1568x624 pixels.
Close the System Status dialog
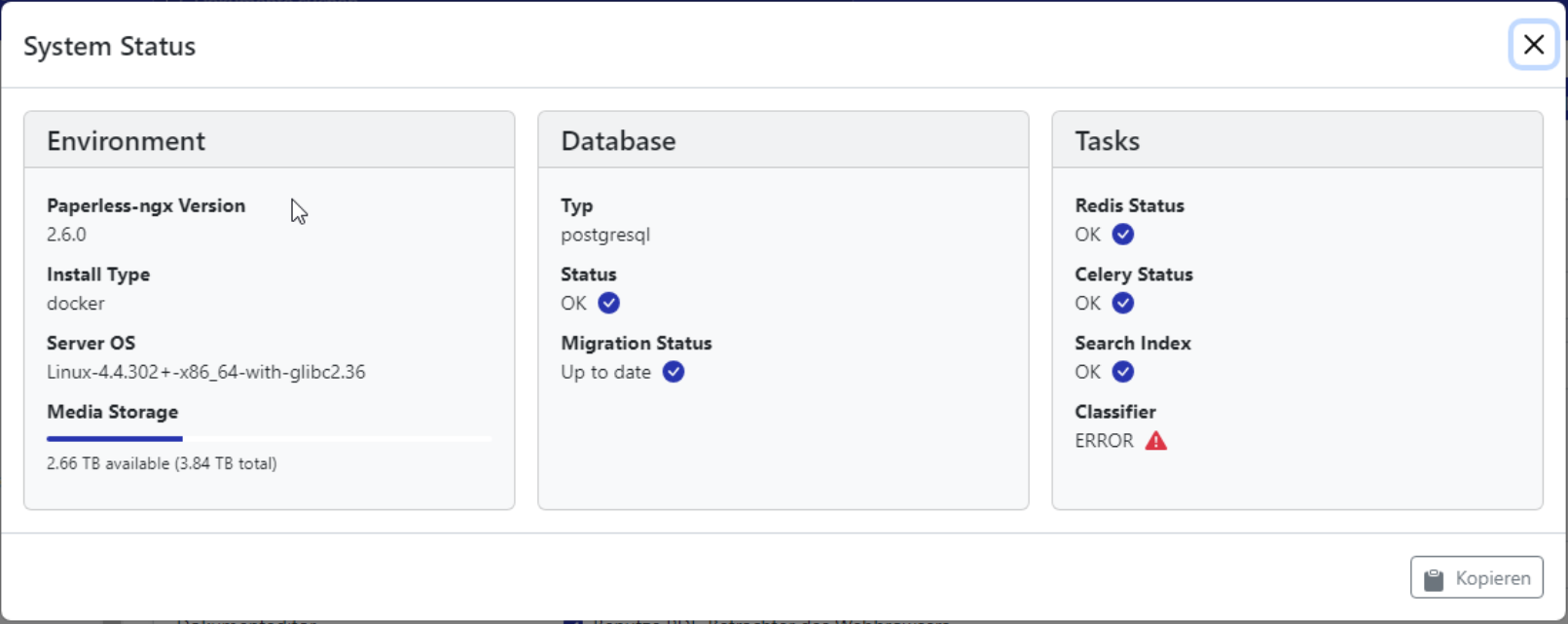[x=1533, y=45]
